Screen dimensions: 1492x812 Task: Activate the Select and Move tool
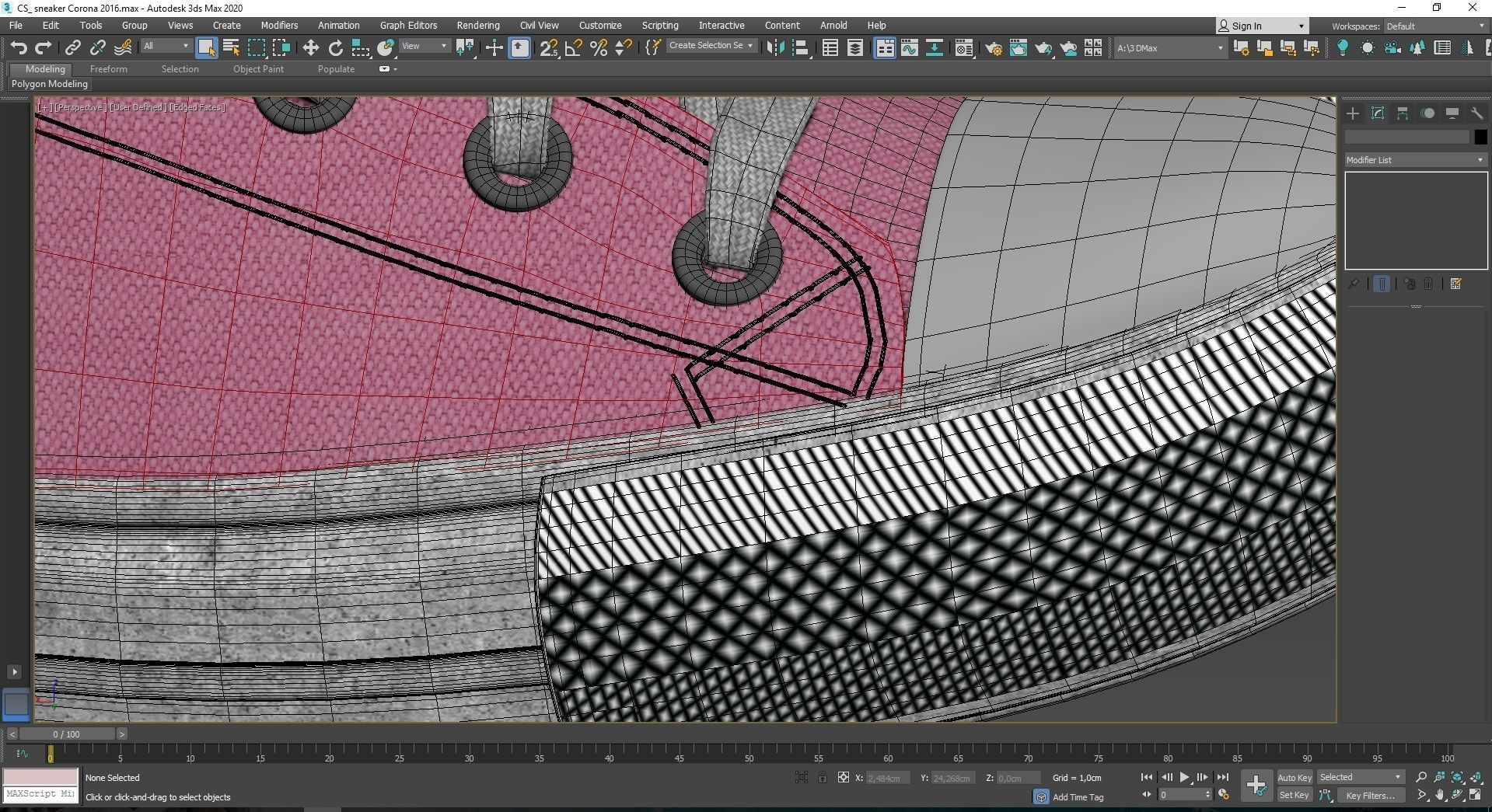(310, 48)
